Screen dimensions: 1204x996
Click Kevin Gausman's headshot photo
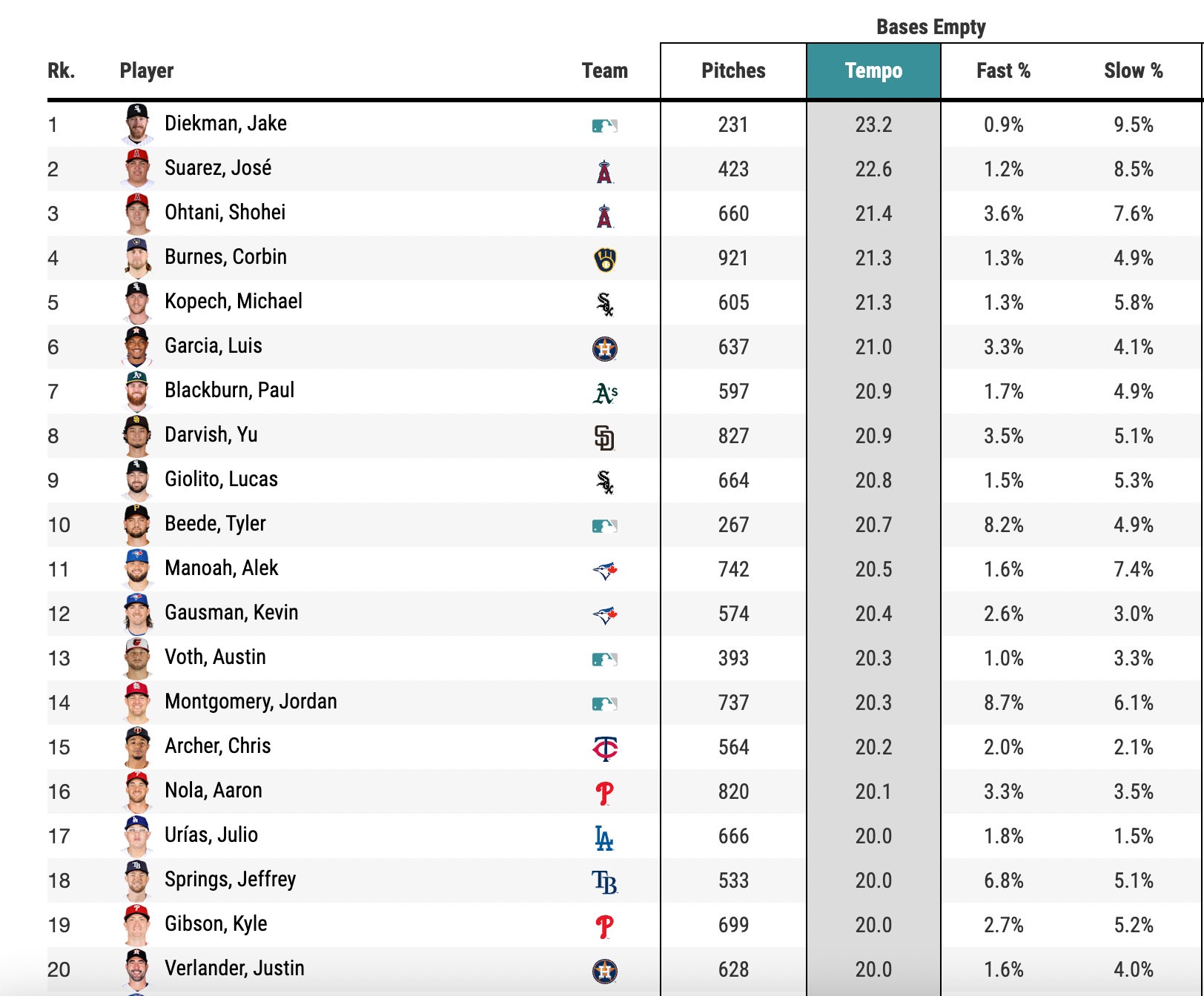coord(137,614)
